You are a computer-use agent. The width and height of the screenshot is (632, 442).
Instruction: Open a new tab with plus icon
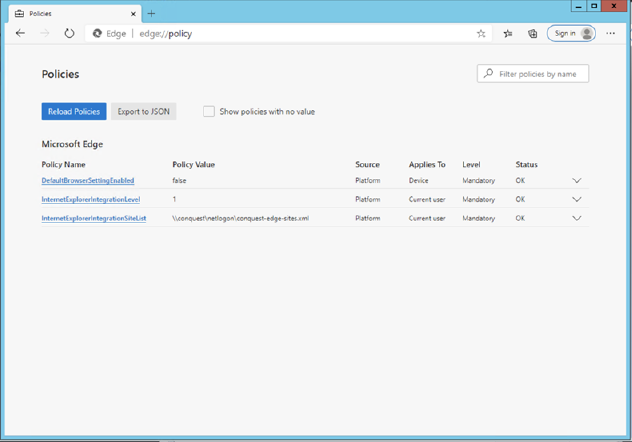point(151,14)
